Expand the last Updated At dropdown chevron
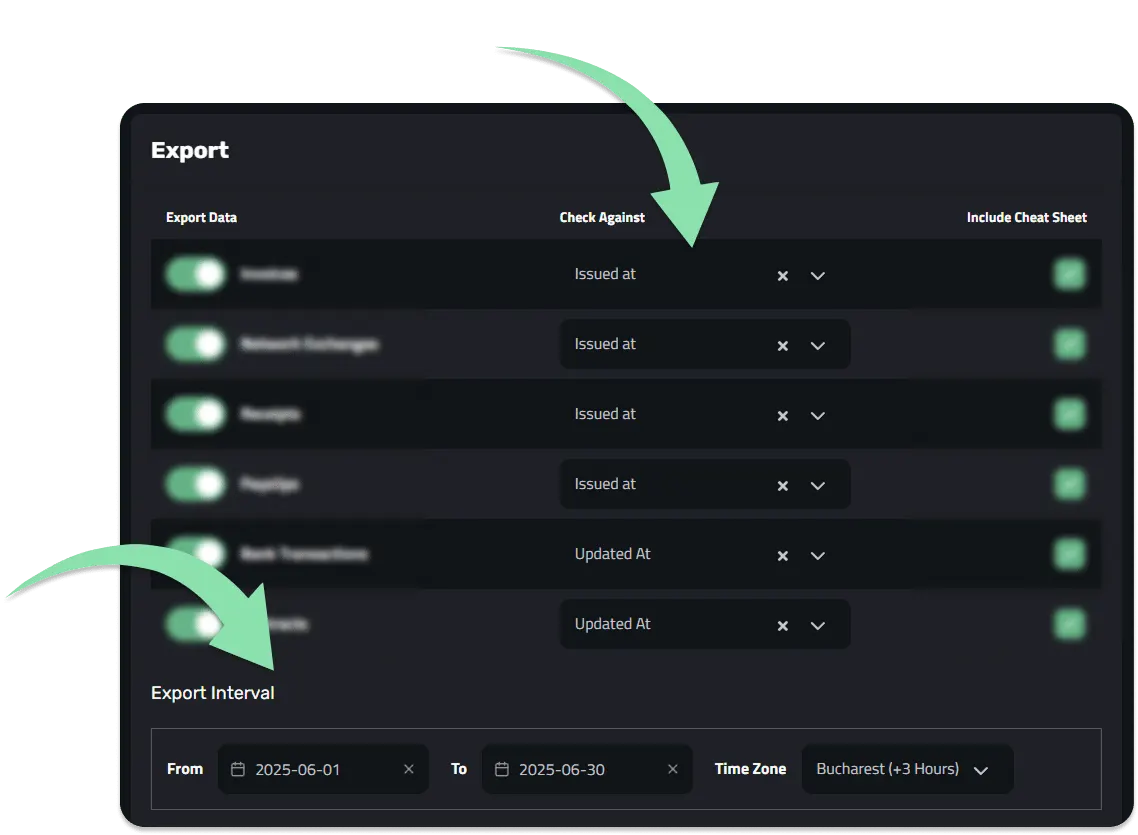1138x835 pixels. pos(817,625)
